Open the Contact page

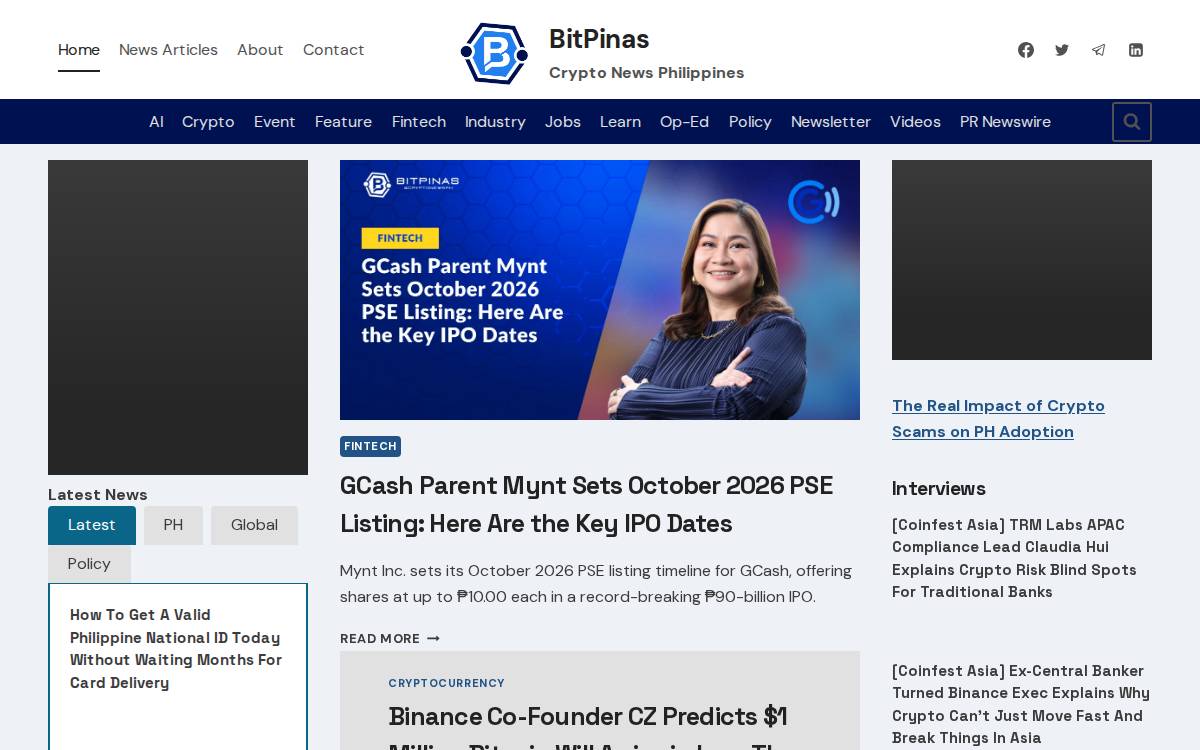pos(333,50)
